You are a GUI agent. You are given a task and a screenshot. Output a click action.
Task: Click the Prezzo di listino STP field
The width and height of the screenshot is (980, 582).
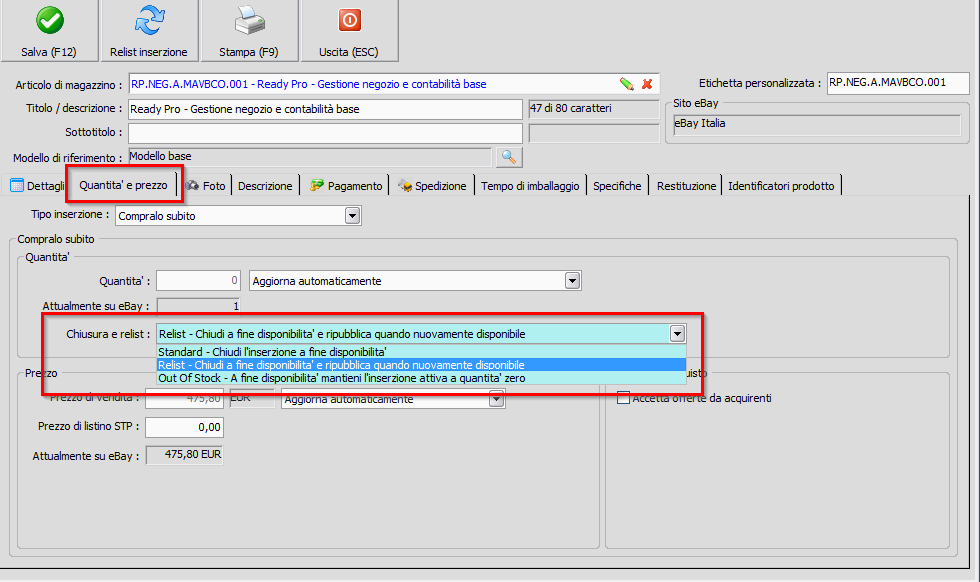point(184,427)
